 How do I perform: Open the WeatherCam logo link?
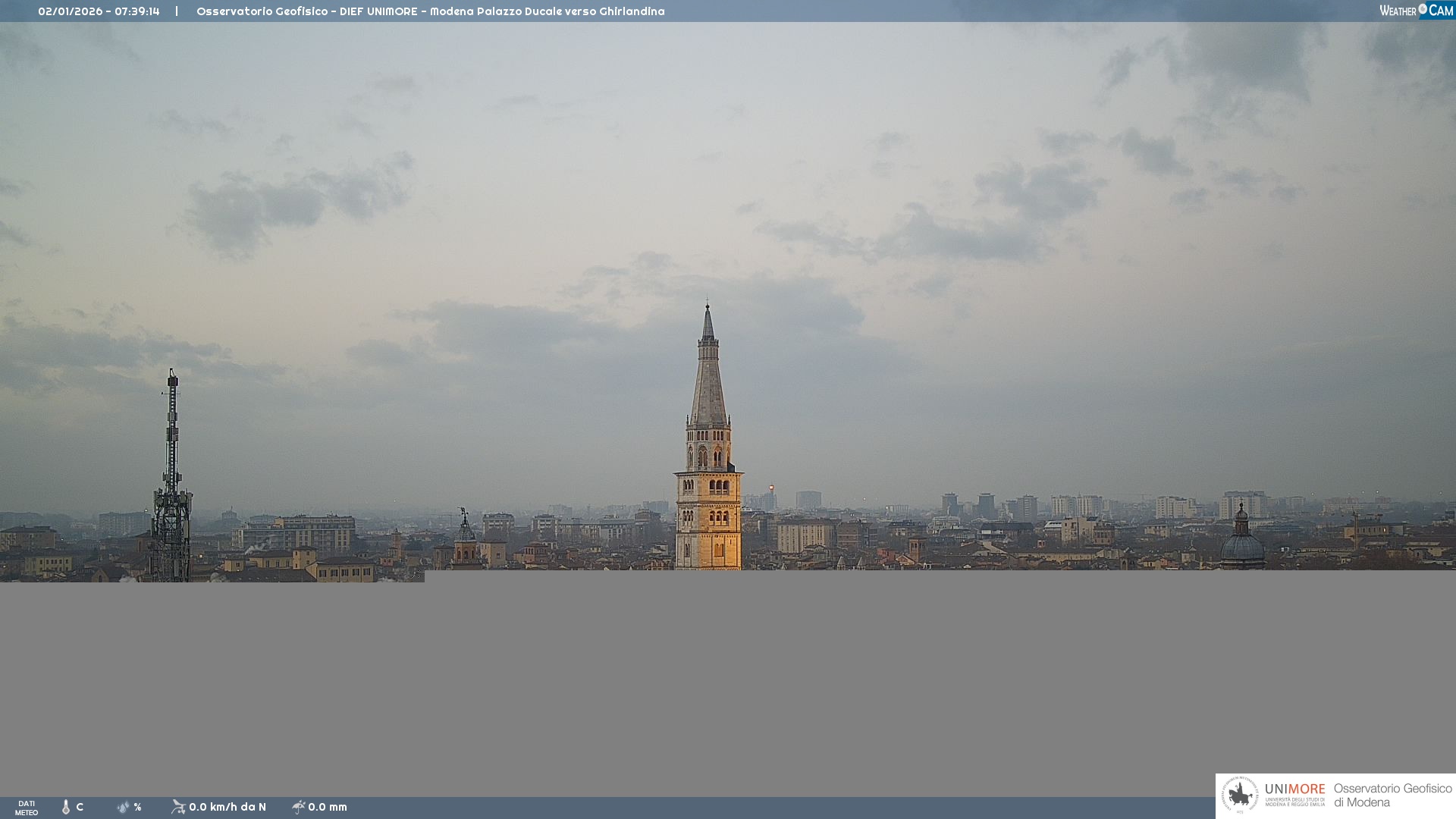tap(1416, 11)
